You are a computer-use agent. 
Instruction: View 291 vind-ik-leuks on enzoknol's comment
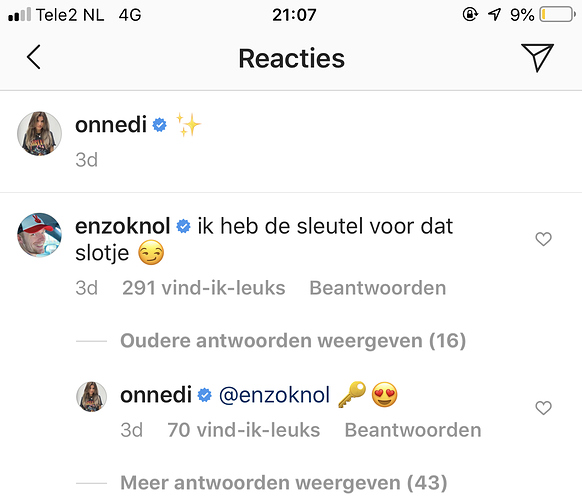[x=204, y=288]
